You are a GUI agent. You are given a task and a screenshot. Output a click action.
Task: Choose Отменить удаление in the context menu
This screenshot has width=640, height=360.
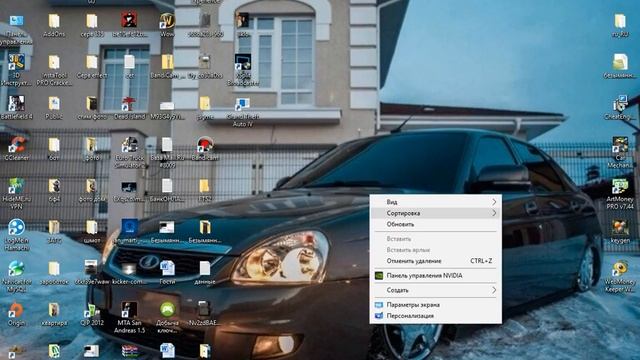[x=436, y=261]
